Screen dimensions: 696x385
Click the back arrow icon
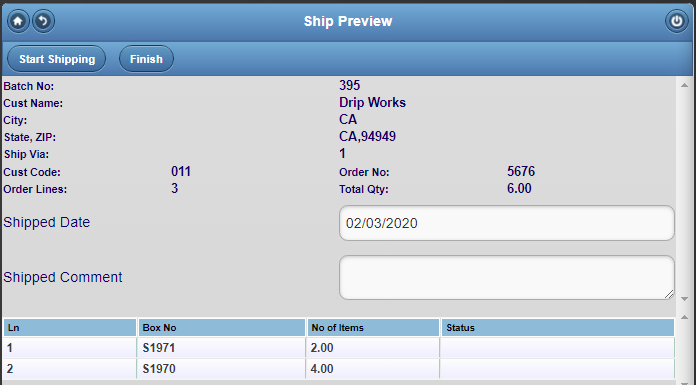pos(43,21)
